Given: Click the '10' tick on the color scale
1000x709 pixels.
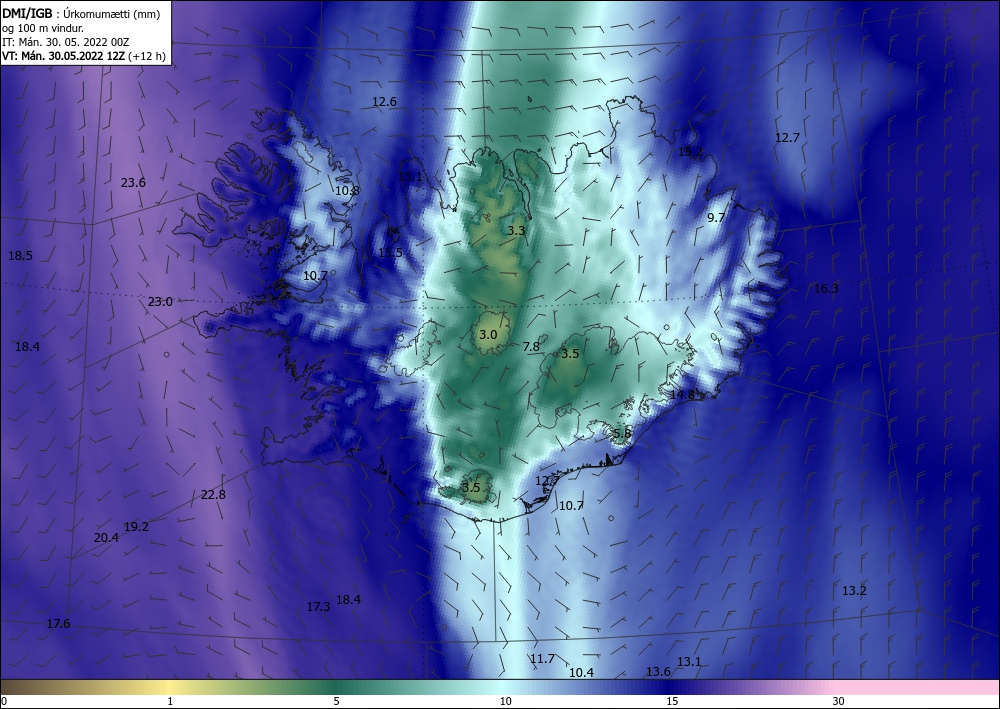Looking at the screenshot, I should [x=505, y=702].
